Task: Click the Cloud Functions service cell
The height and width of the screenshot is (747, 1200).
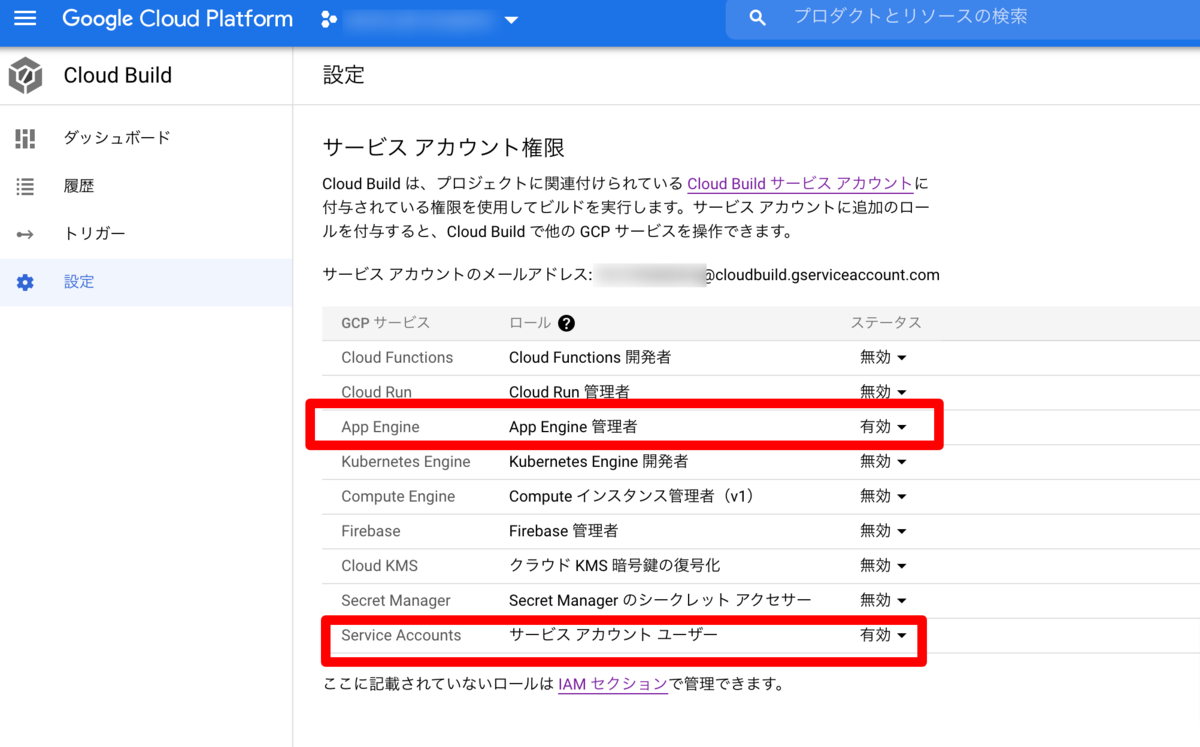Action: tap(397, 357)
